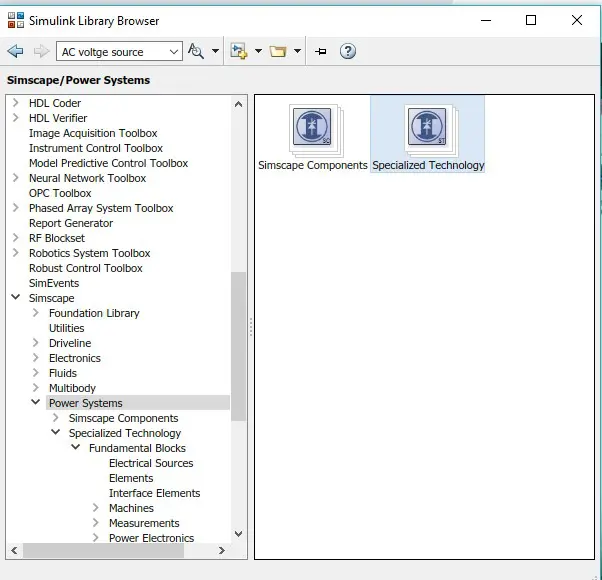Expand the Electronics node
Screen dimensions: 602x580
[x=35, y=357]
